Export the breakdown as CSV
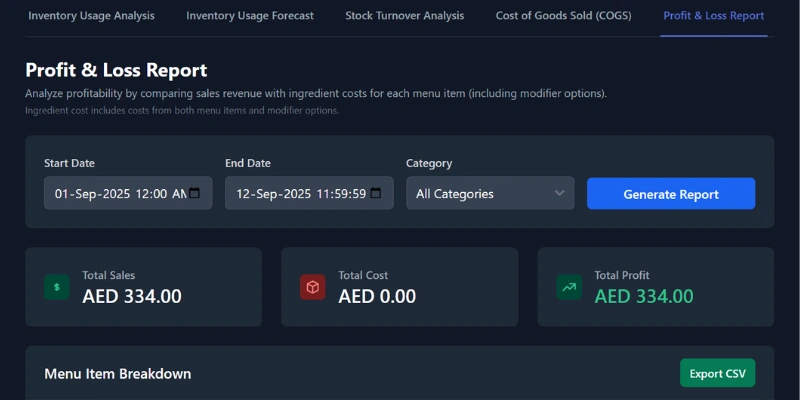Viewport: 800px width, 400px height. [x=717, y=373]
